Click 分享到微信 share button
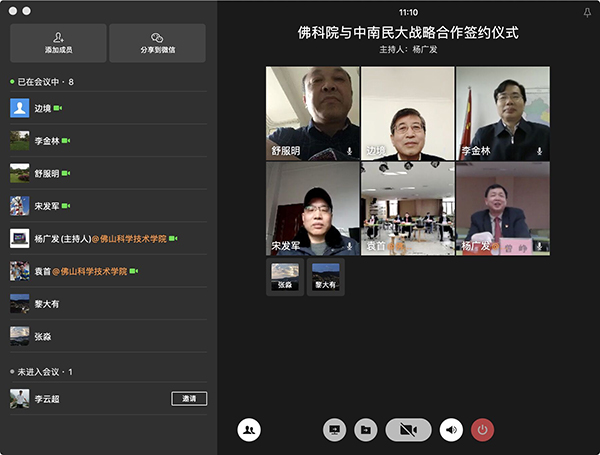 [x=158, y=43]
